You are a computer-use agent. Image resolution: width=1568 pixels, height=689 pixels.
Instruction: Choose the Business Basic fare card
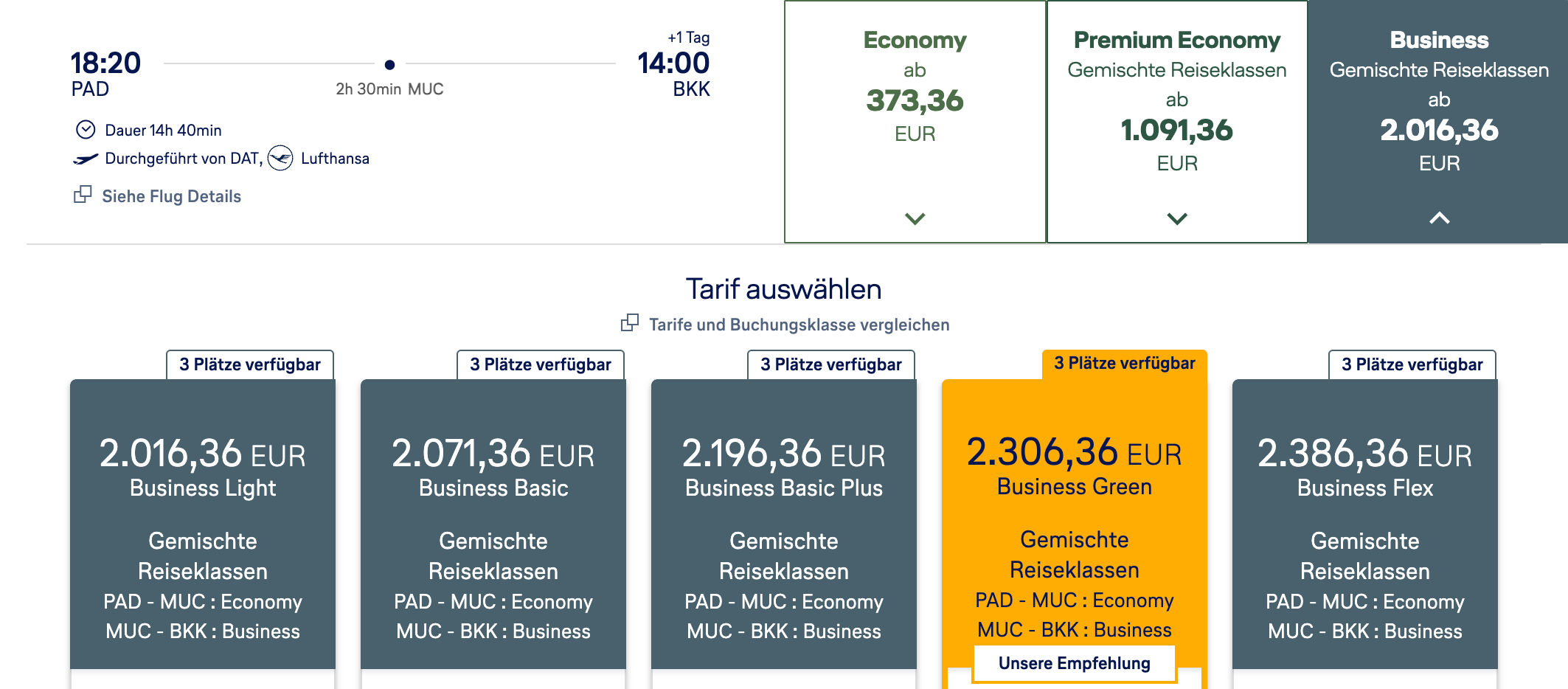coord(493,524)
